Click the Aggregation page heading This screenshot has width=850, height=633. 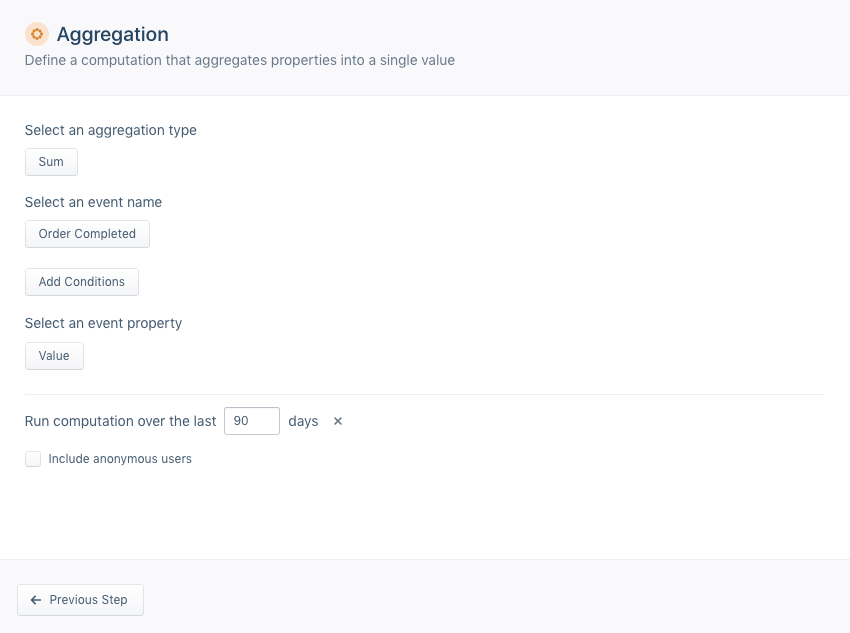click(x=112, y=35)
